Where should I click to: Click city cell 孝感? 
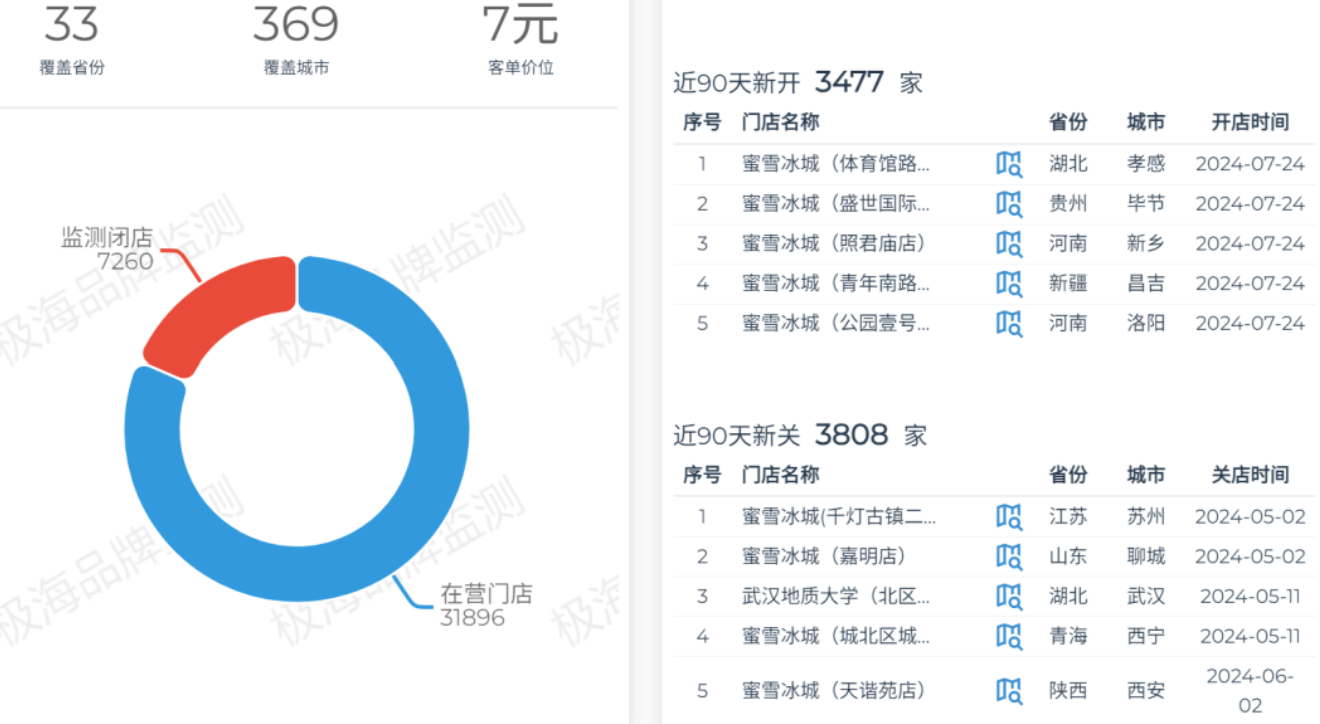click(x=1146, y=164)
